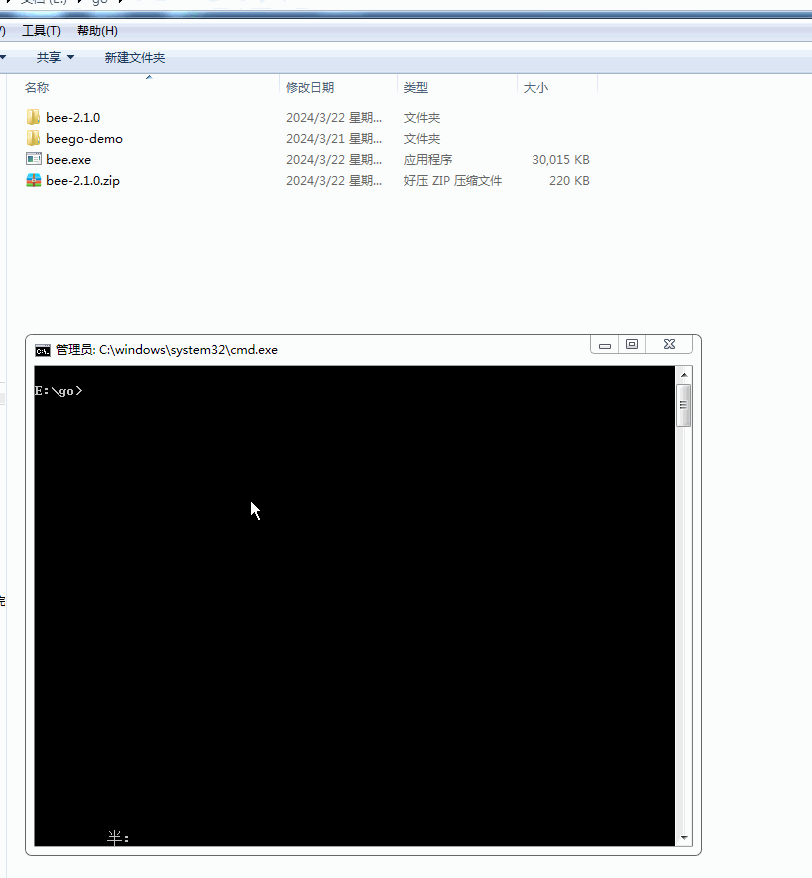Image resolution: width=812 pixels, height=878 pixels.
Task: Click the cmd.exe title bar icon
Action: point(41,349)
